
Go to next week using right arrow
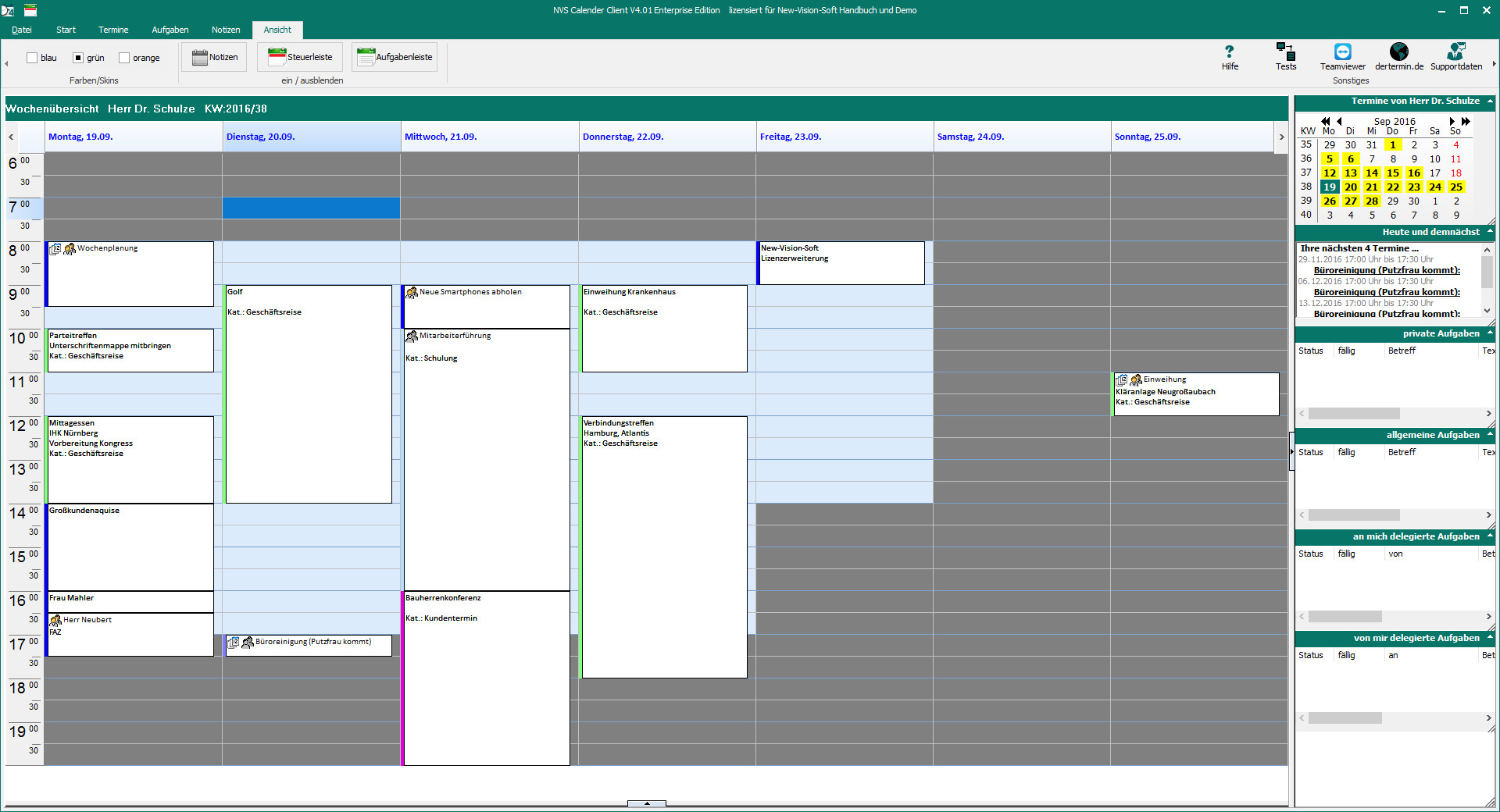click(1281, 137)
